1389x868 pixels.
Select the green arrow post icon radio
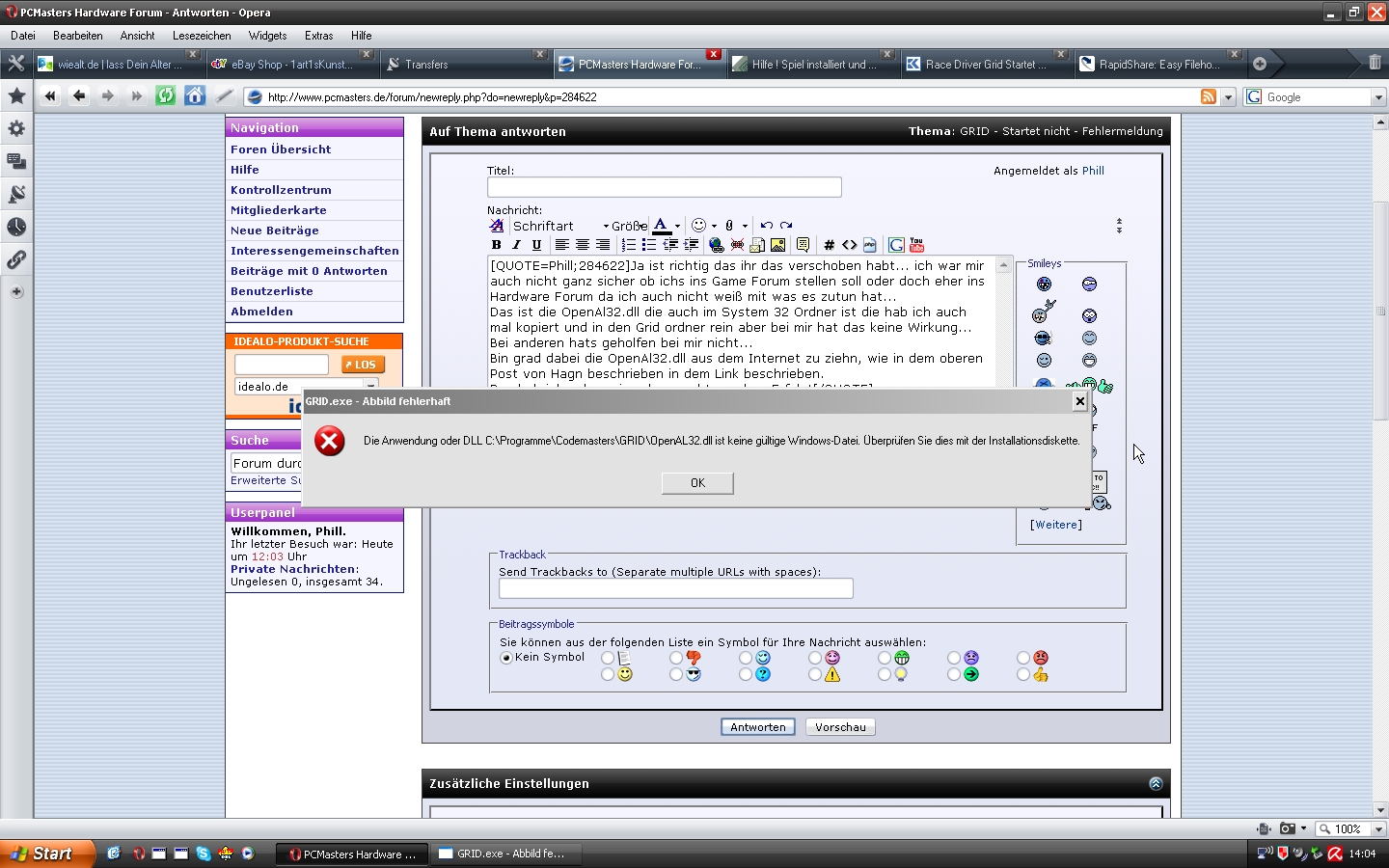[954, 675]
